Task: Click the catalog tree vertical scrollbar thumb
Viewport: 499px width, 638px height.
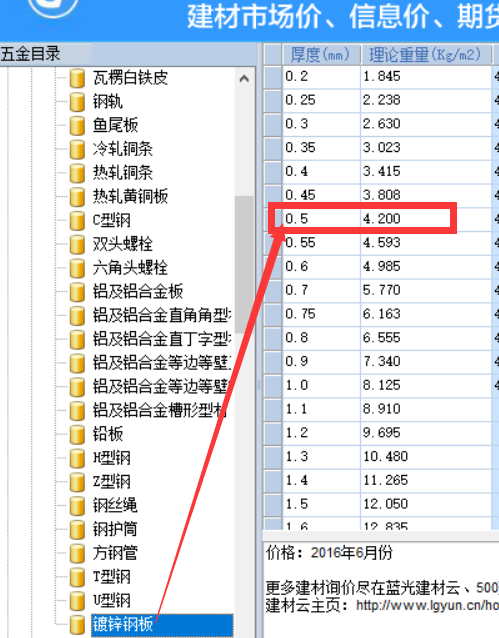Action: coord(244,264)
